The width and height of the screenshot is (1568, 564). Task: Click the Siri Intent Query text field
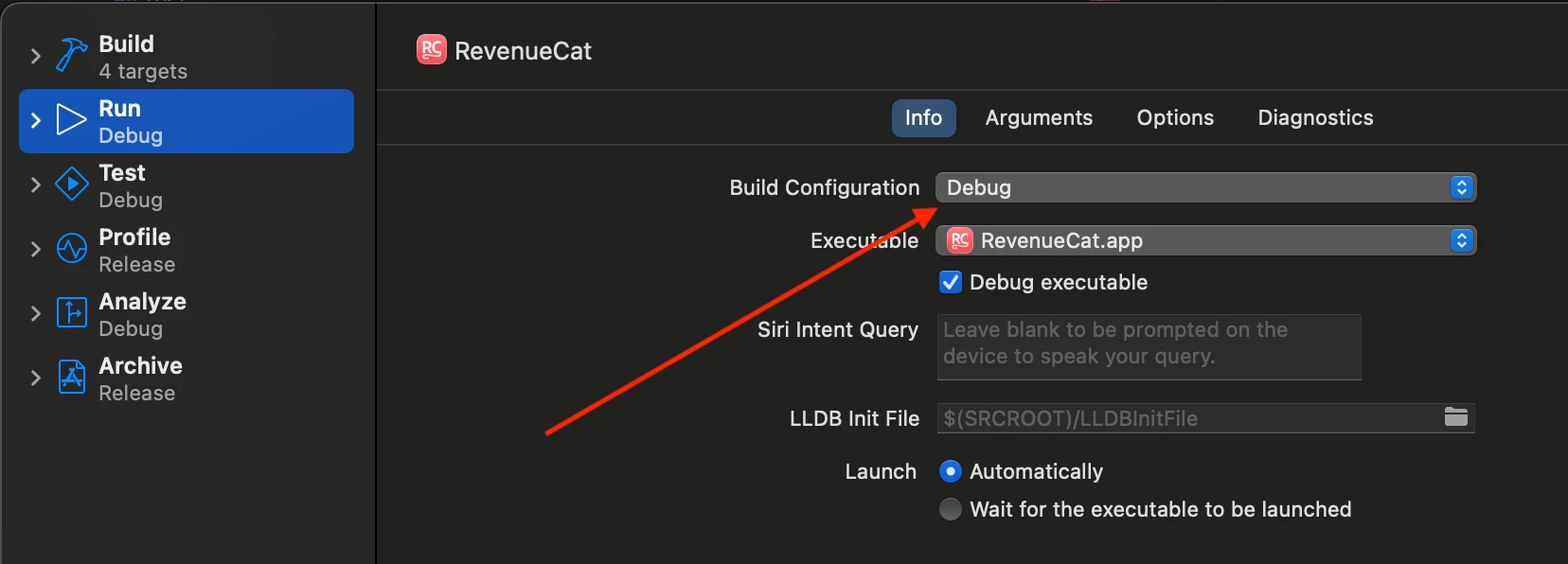click(1148, 346)
